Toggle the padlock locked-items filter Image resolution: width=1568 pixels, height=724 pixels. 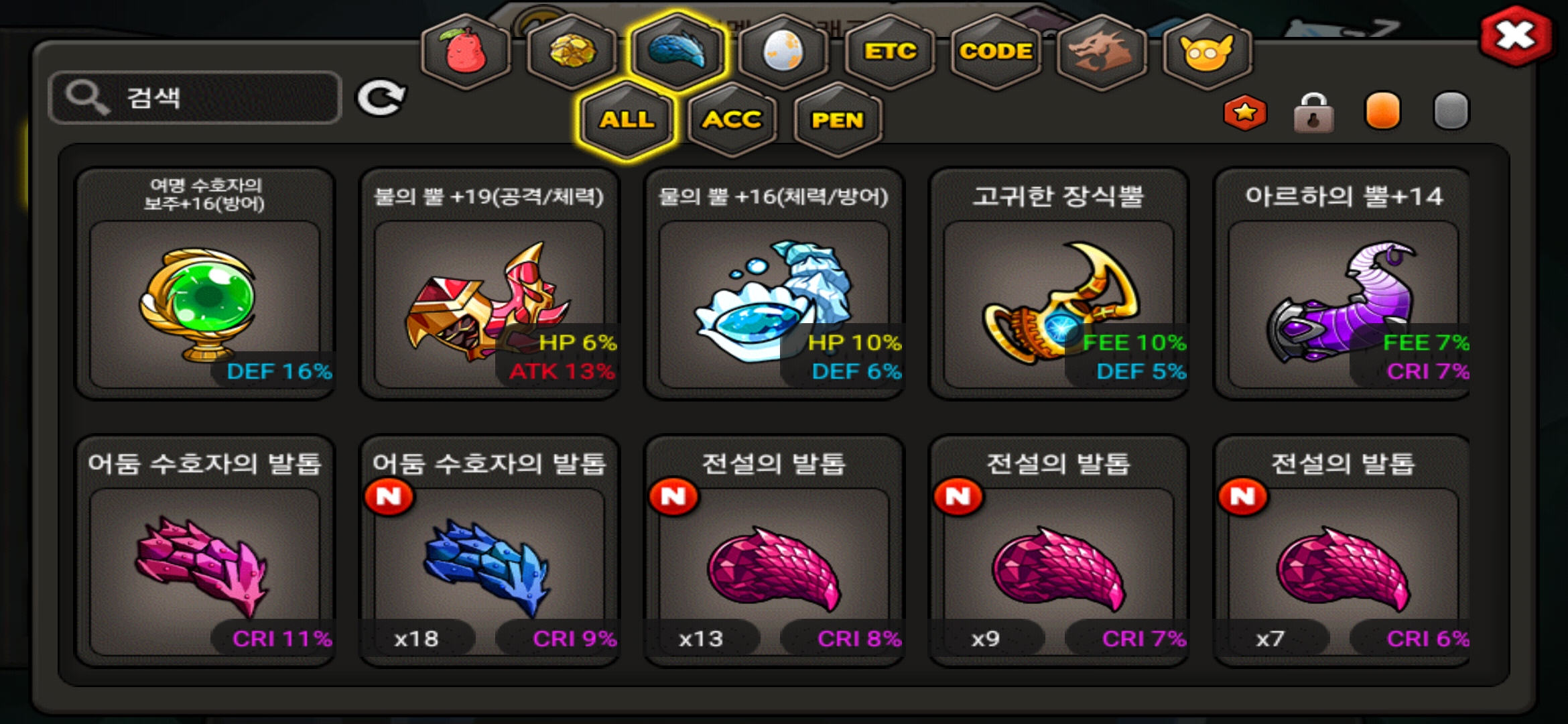click(x=1313, y=112)
